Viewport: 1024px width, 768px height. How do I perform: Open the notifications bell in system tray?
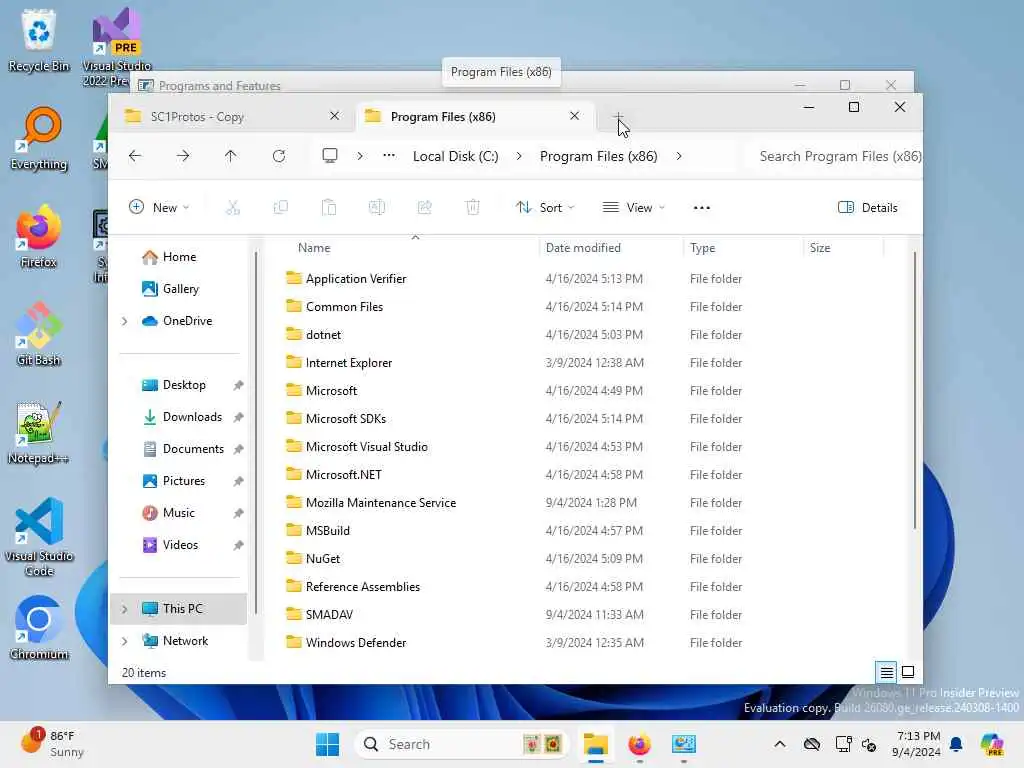956,744
